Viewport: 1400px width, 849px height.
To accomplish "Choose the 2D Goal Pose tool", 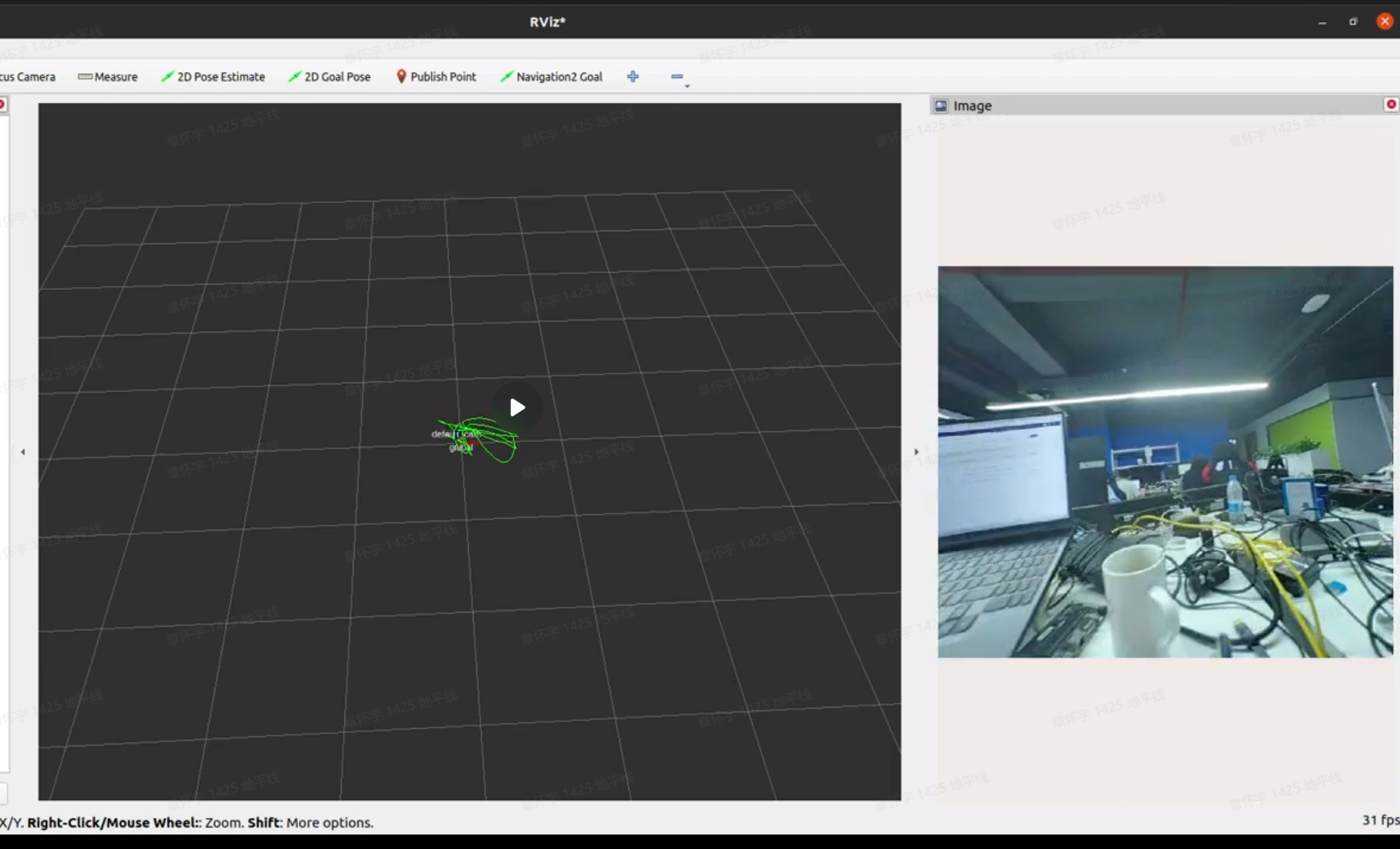I will click(x=329, y=77).
